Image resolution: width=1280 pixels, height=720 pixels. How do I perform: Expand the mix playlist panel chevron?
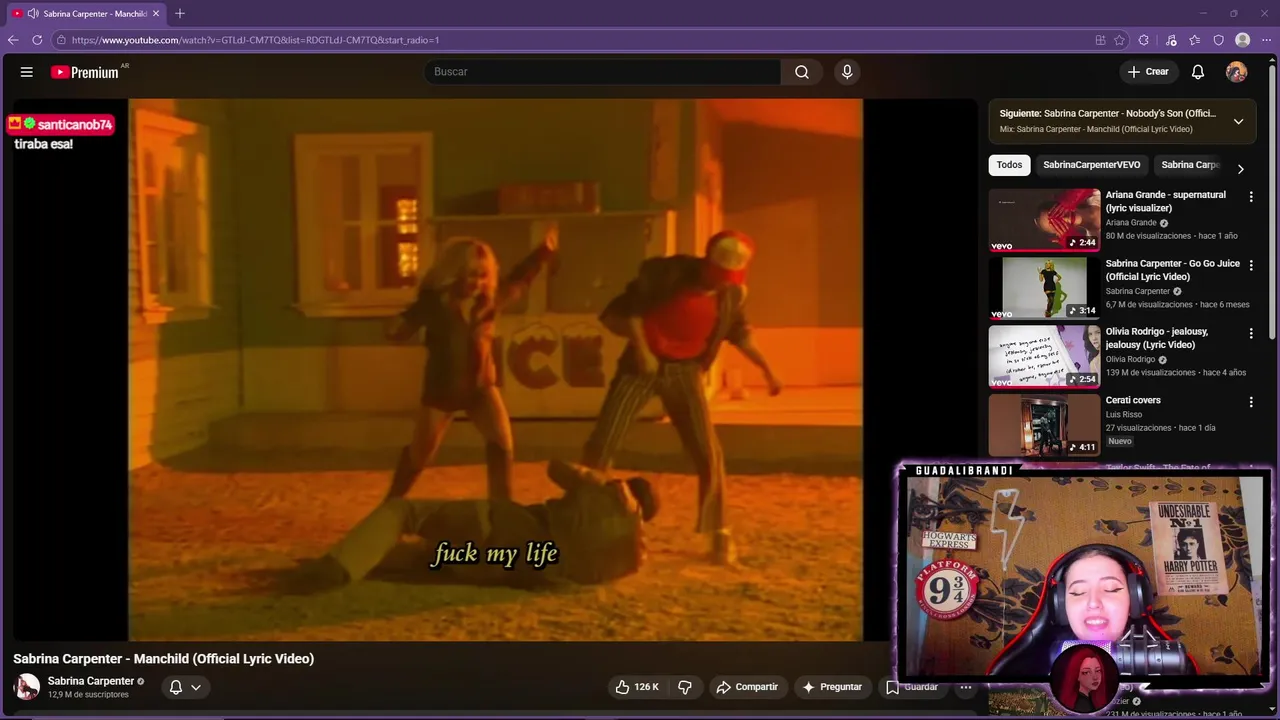pos(1238,121)
